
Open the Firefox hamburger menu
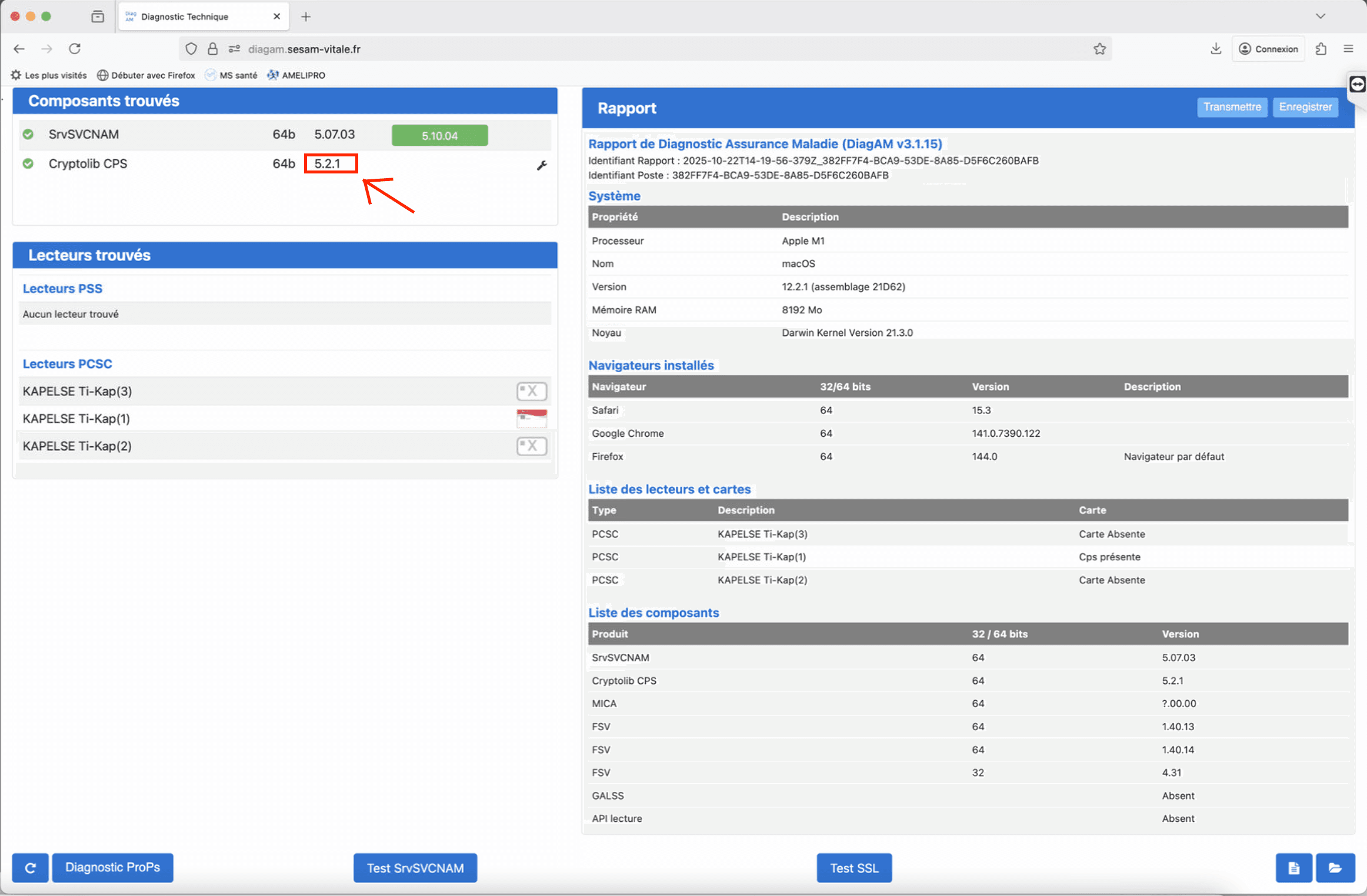[1348, 49]
